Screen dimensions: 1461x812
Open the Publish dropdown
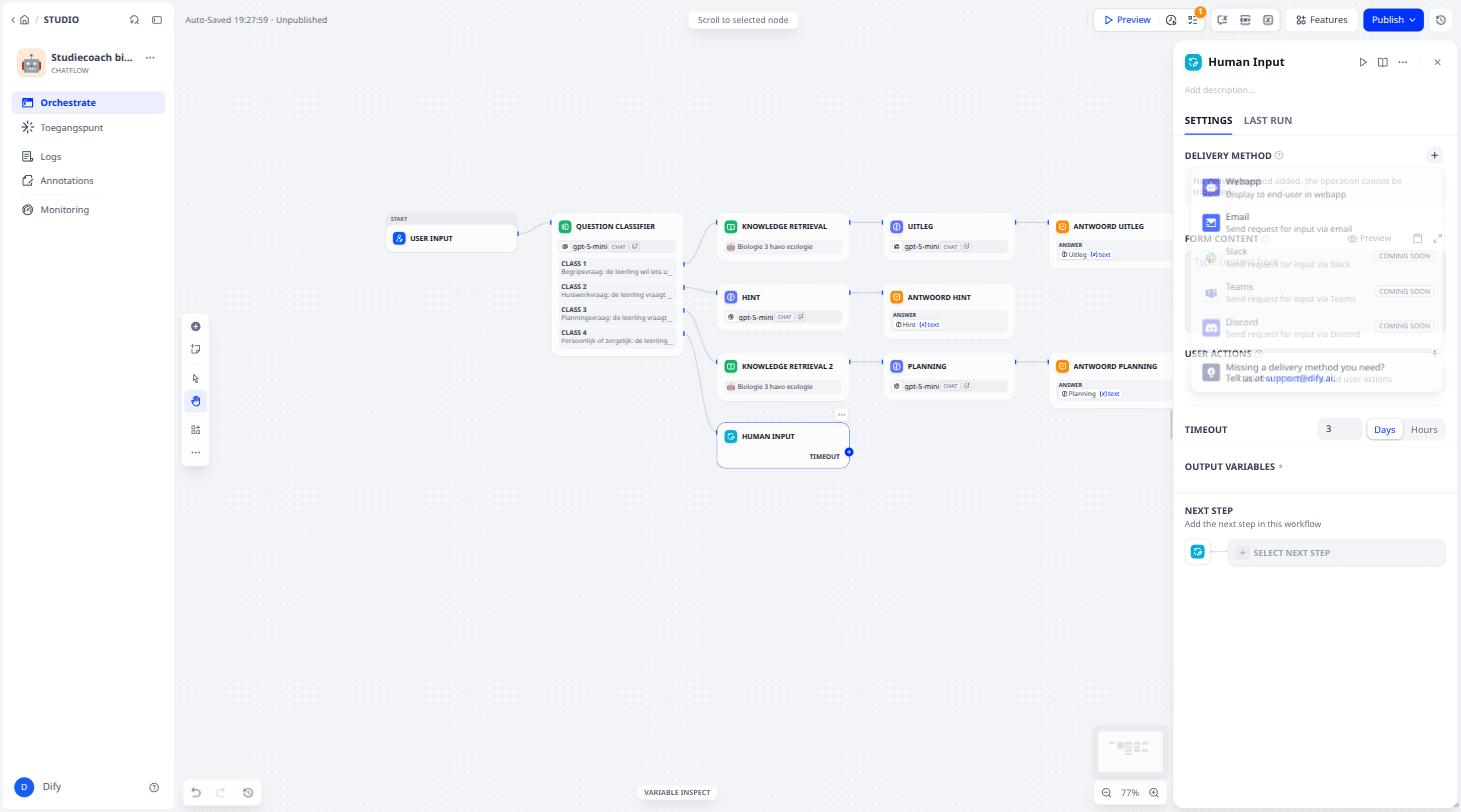pos(1393,20)
